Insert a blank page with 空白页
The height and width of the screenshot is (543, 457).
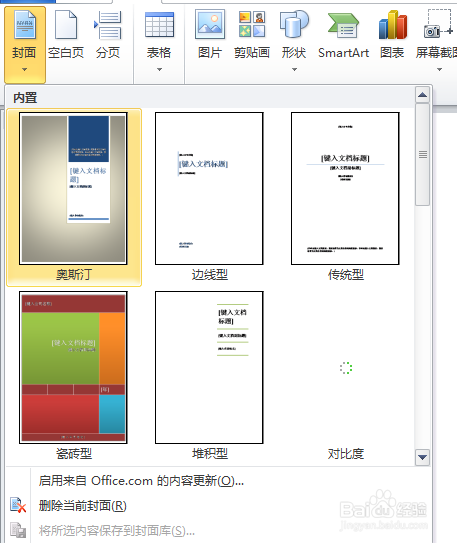point(66,35)
